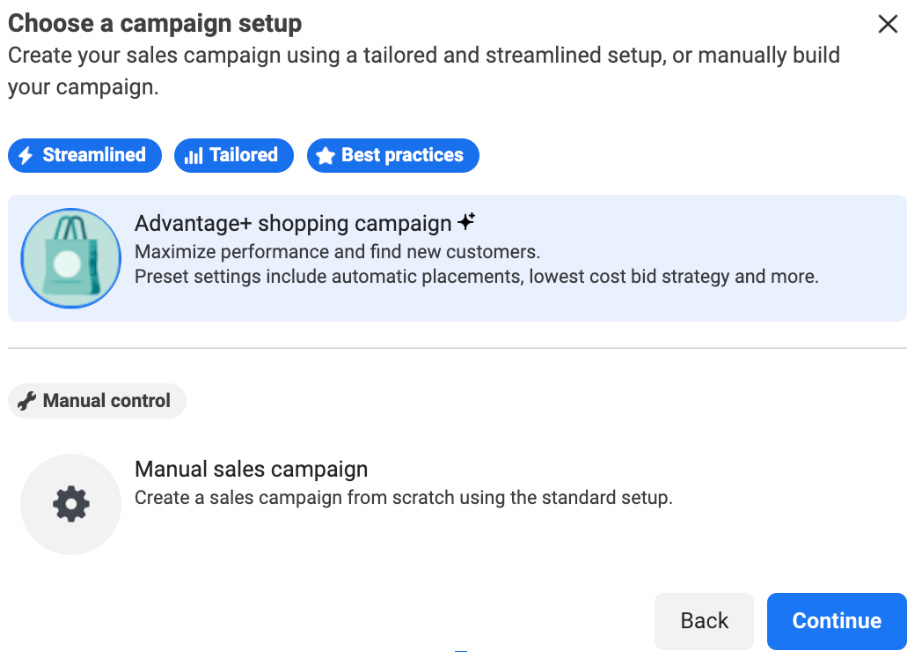Image resolution: width=916 pixels, height=652 pixels.
Task: Click the star icon on Best practices badge
Action: click(x=327, y=155)
